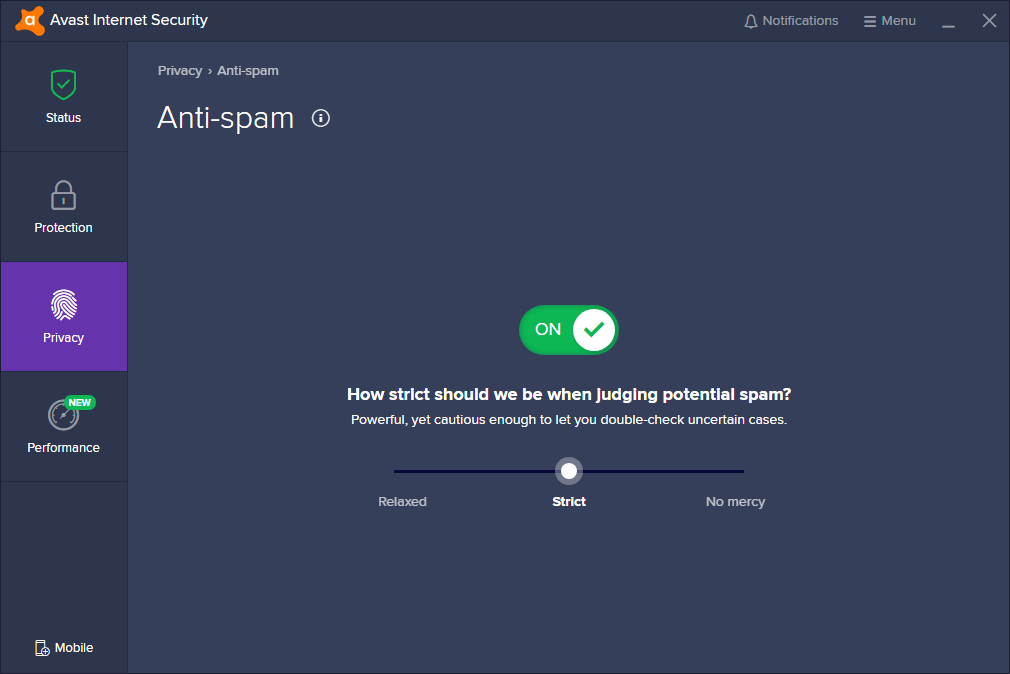This screenshot has height=674, width=1010.
Task: Click the Avast logo icon
Action: pos(30,21)
